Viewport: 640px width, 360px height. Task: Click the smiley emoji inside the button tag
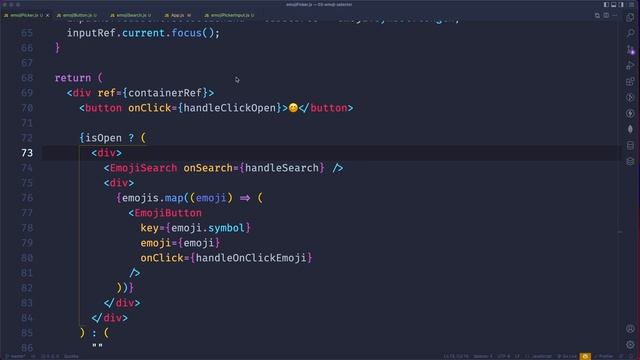click(293, 108)
